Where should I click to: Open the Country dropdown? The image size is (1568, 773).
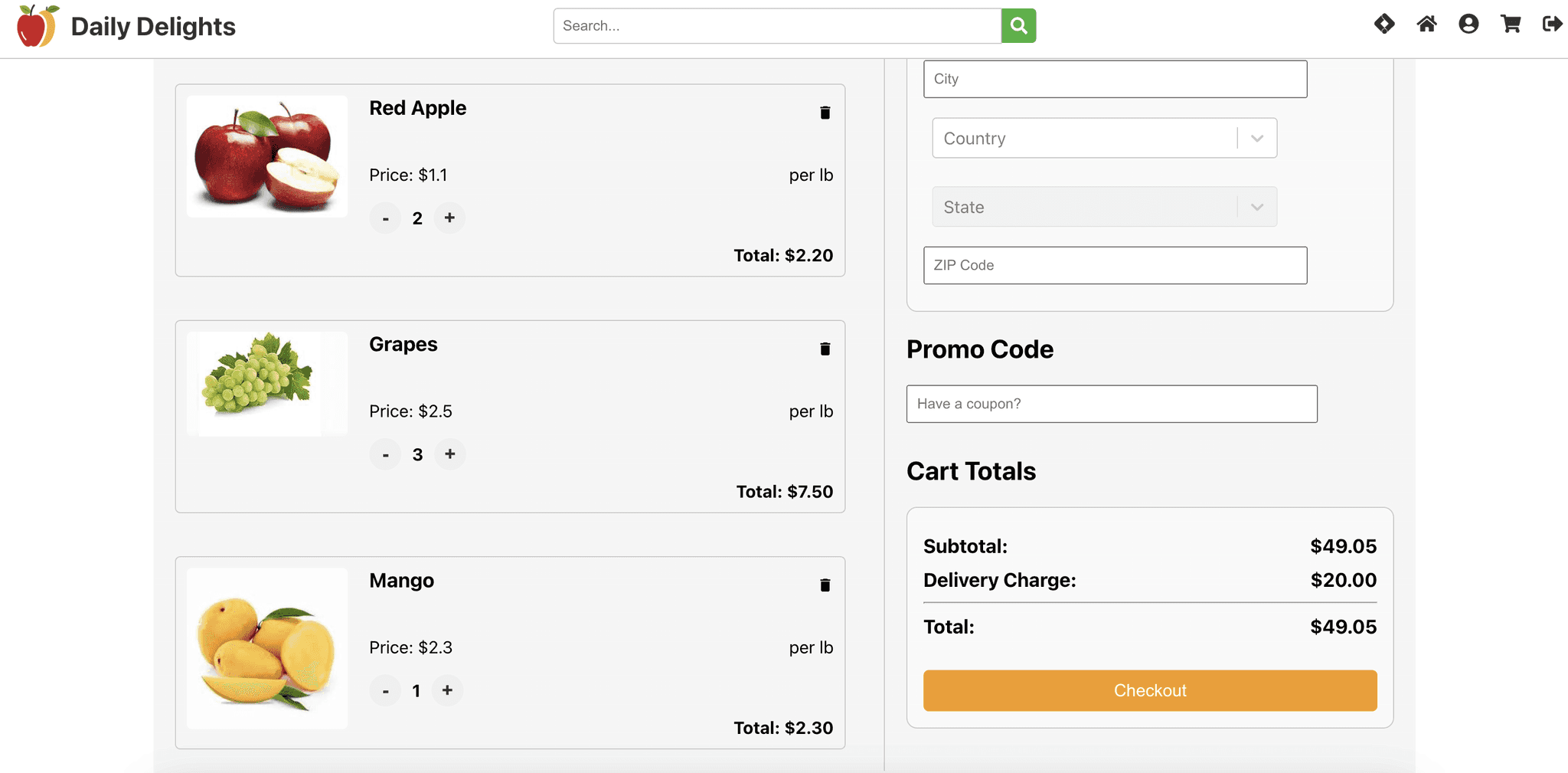click(1104, 139)
